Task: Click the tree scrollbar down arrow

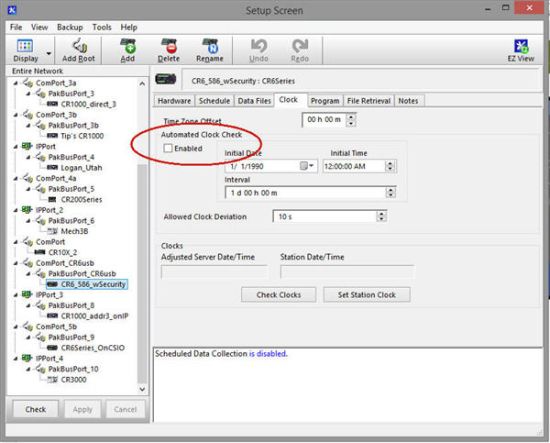Action: (142, 389)
